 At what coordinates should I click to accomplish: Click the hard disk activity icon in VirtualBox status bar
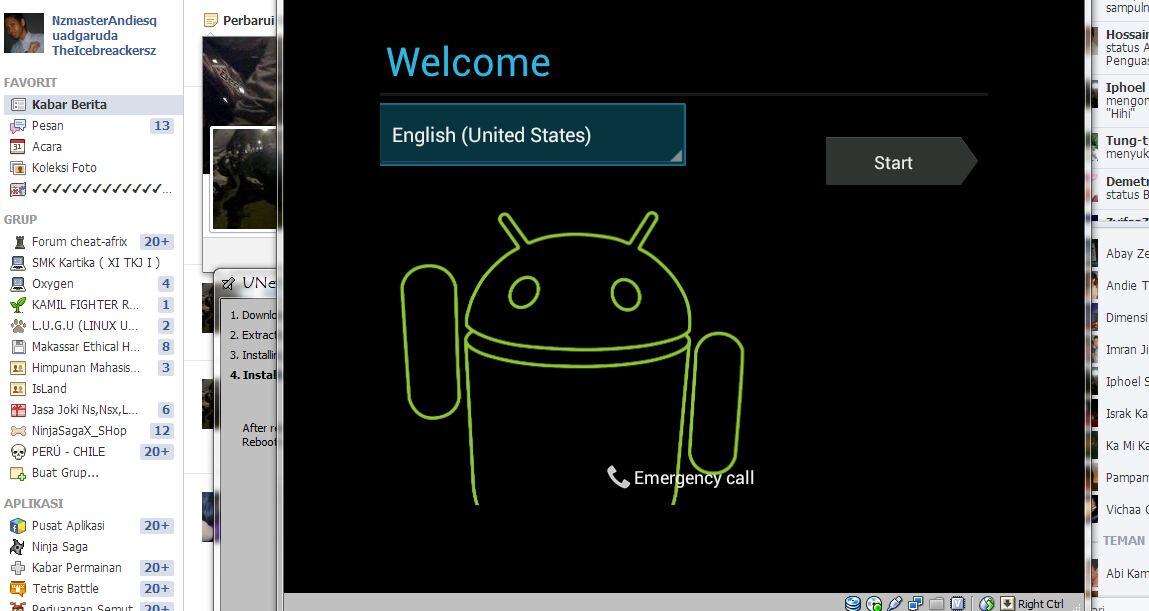[x=853, y=604]
